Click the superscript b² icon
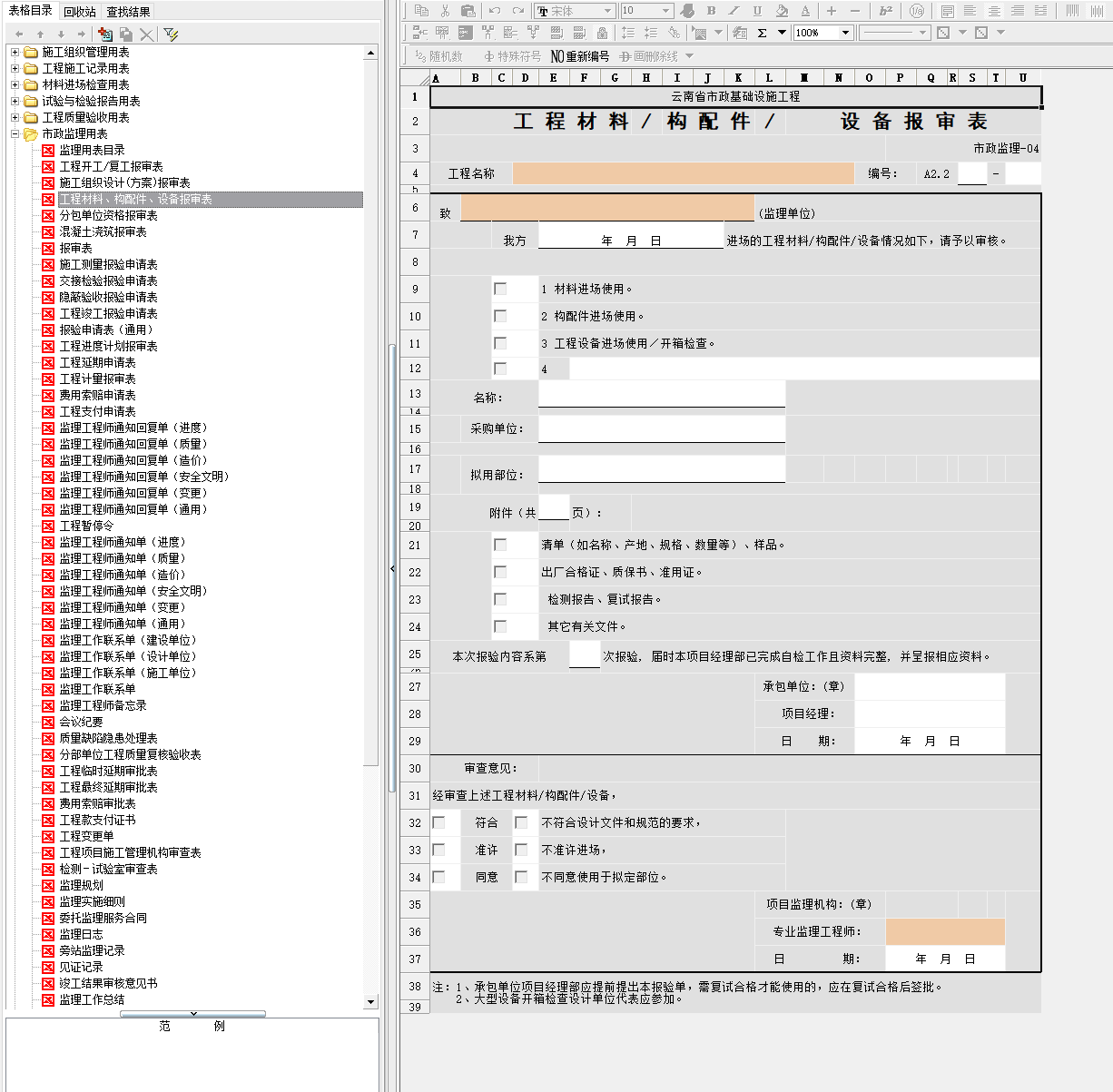The height and width of the screenshot is (1092, 1113). tap(886, 11)
